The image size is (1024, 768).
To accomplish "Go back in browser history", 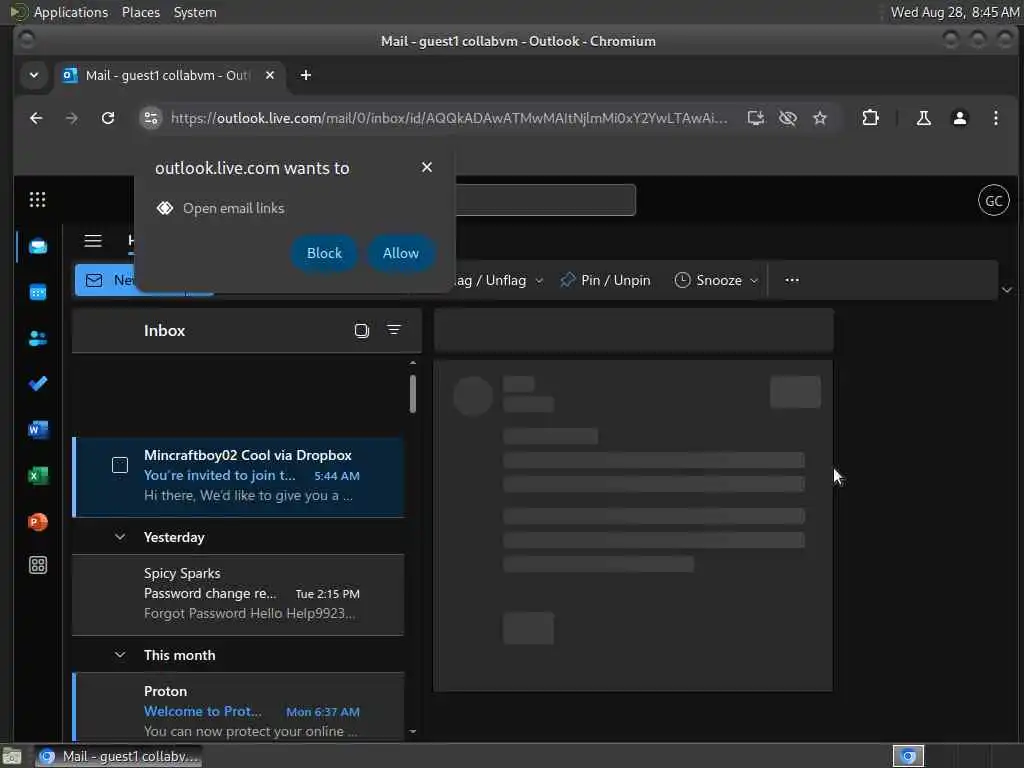I will pyautogui.click(x=37, y=118).
